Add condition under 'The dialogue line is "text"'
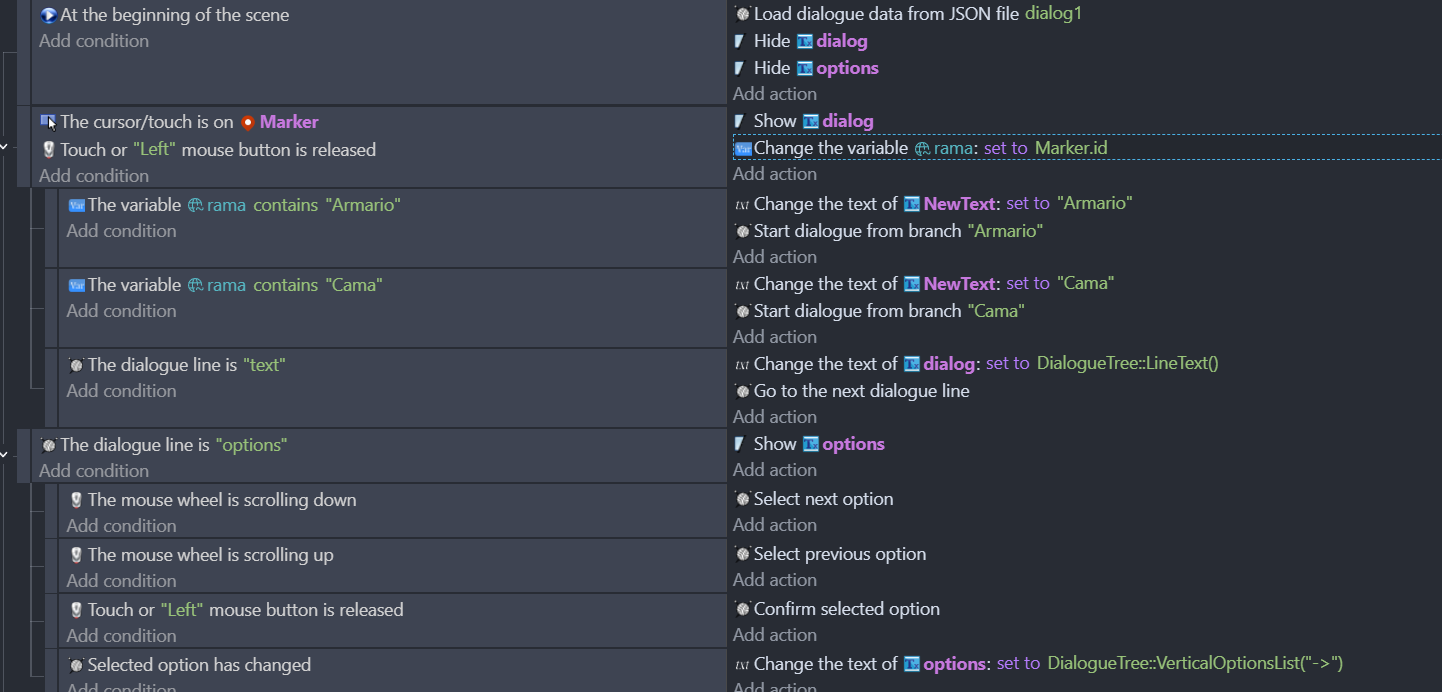This screenshot has width=1442, height=692. click(x=122, y=391)
